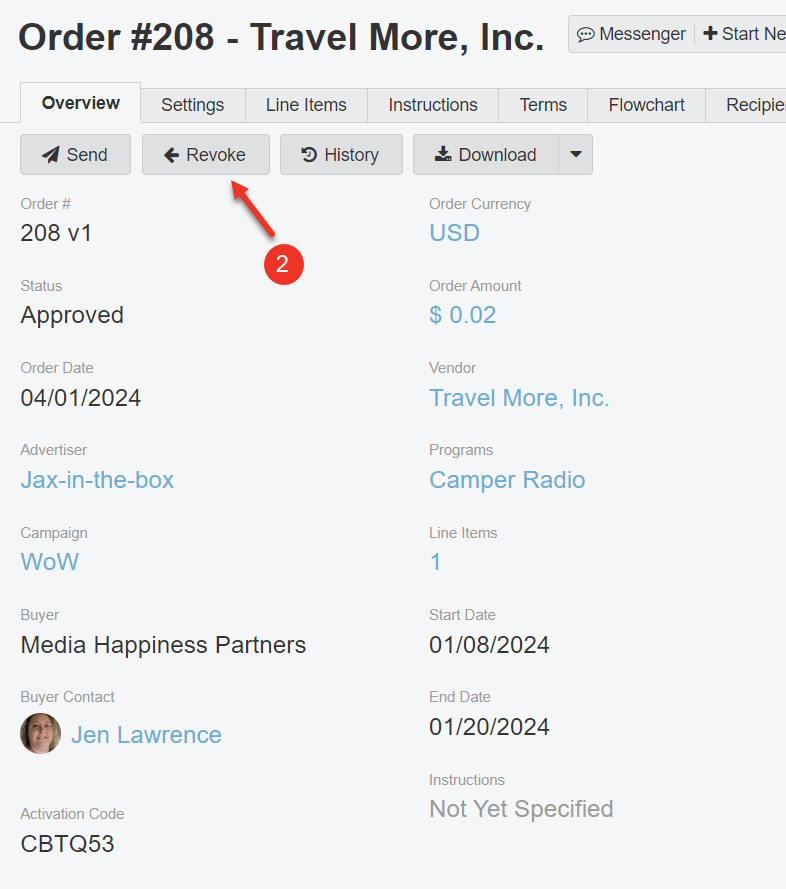
Task: Open the order History
Action: pos(341,155)
